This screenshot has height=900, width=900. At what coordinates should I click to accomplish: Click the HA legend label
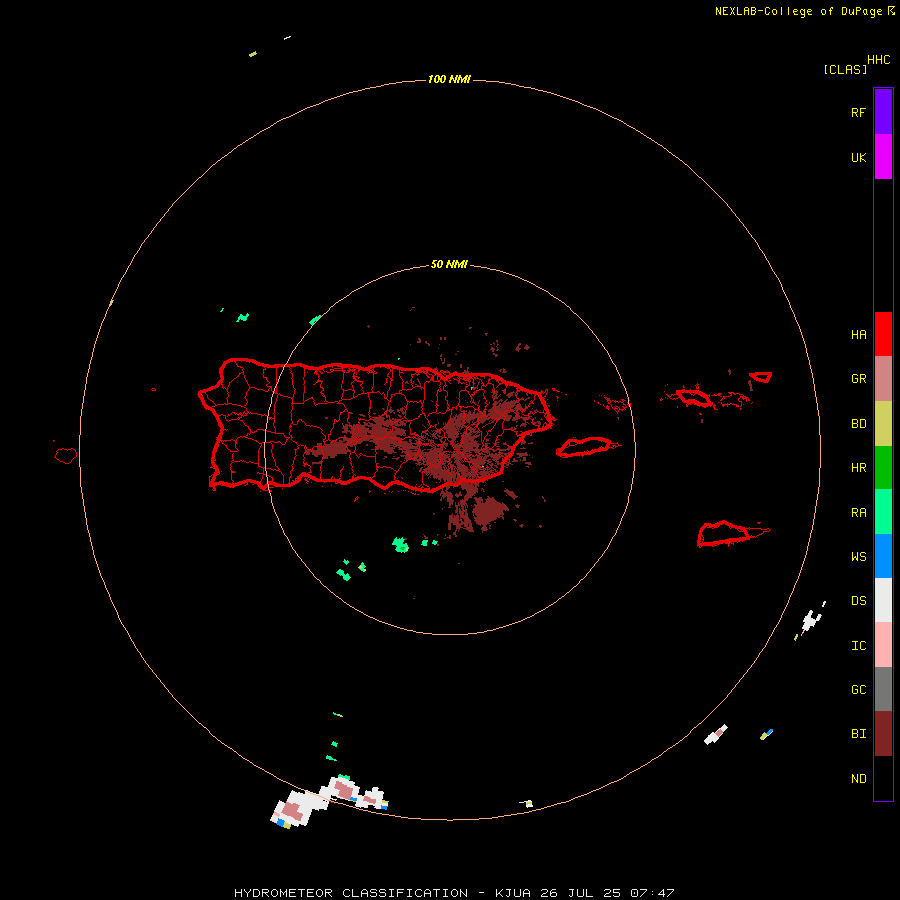tap(858, 334)
